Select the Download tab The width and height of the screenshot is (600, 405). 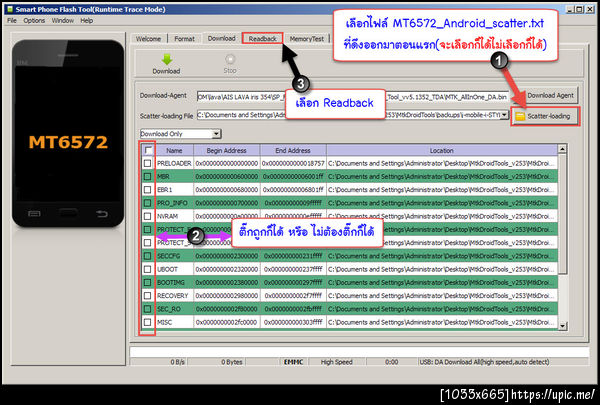coord(222,38)
